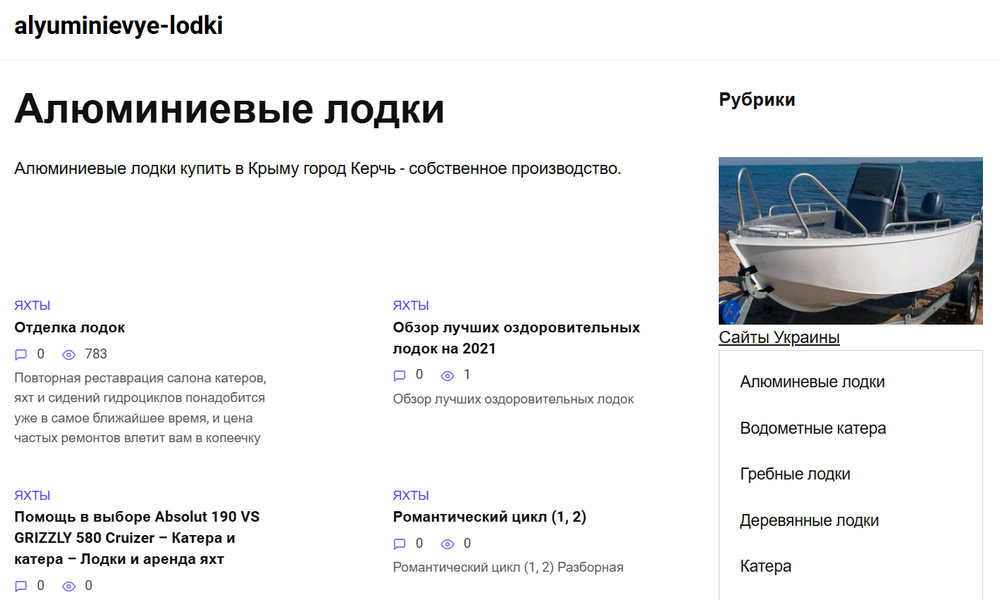This screenshot has height=600, width=1000.
Task: Select Алюминиевые лодки in the rubric list
Action: (x=812, y=381)
